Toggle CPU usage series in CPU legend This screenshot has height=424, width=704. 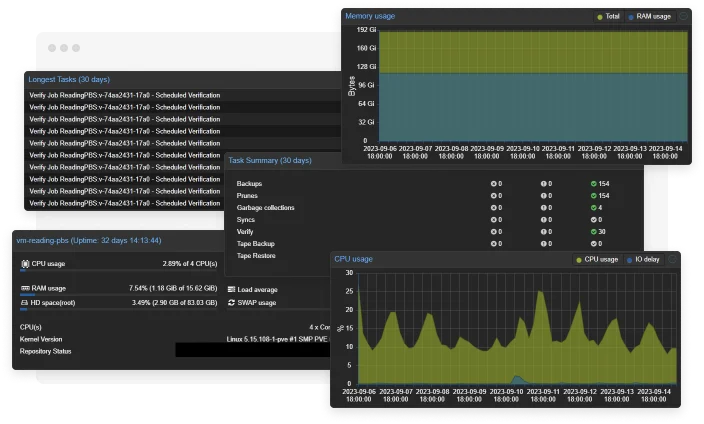click(x=596, y=259)
